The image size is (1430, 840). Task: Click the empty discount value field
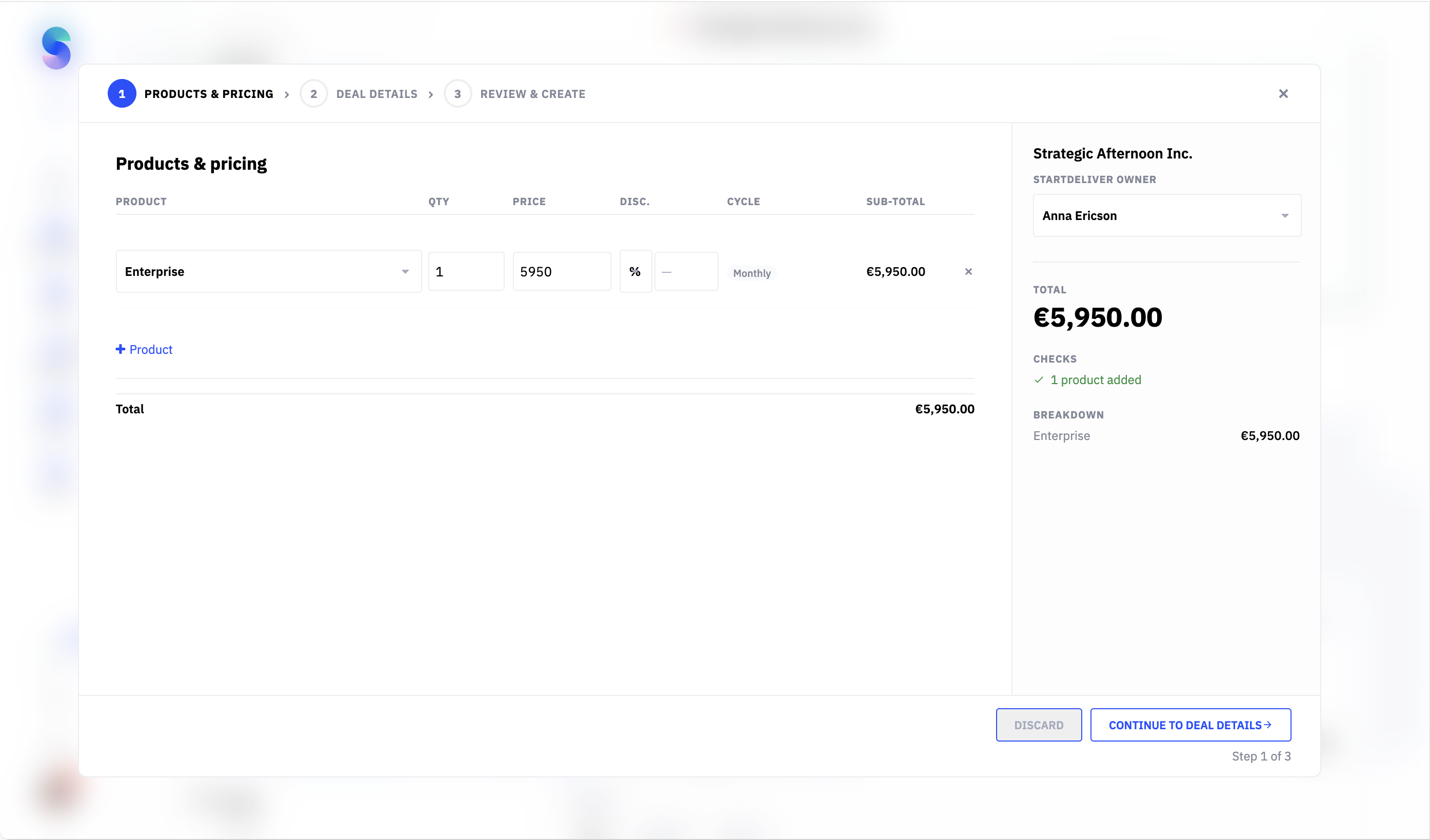(686, 271)
